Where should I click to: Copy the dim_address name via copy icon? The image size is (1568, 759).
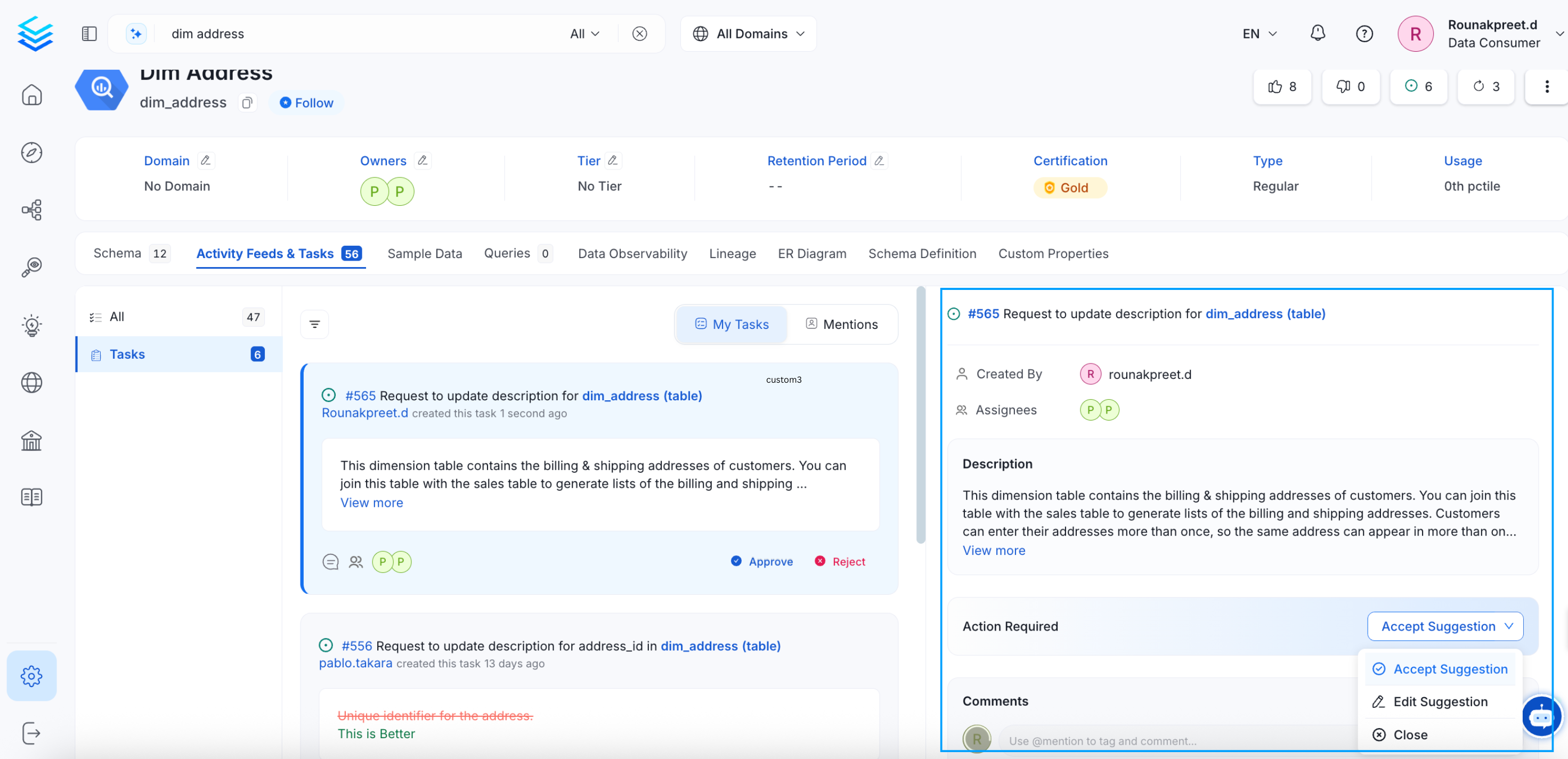tap(247, 102)
